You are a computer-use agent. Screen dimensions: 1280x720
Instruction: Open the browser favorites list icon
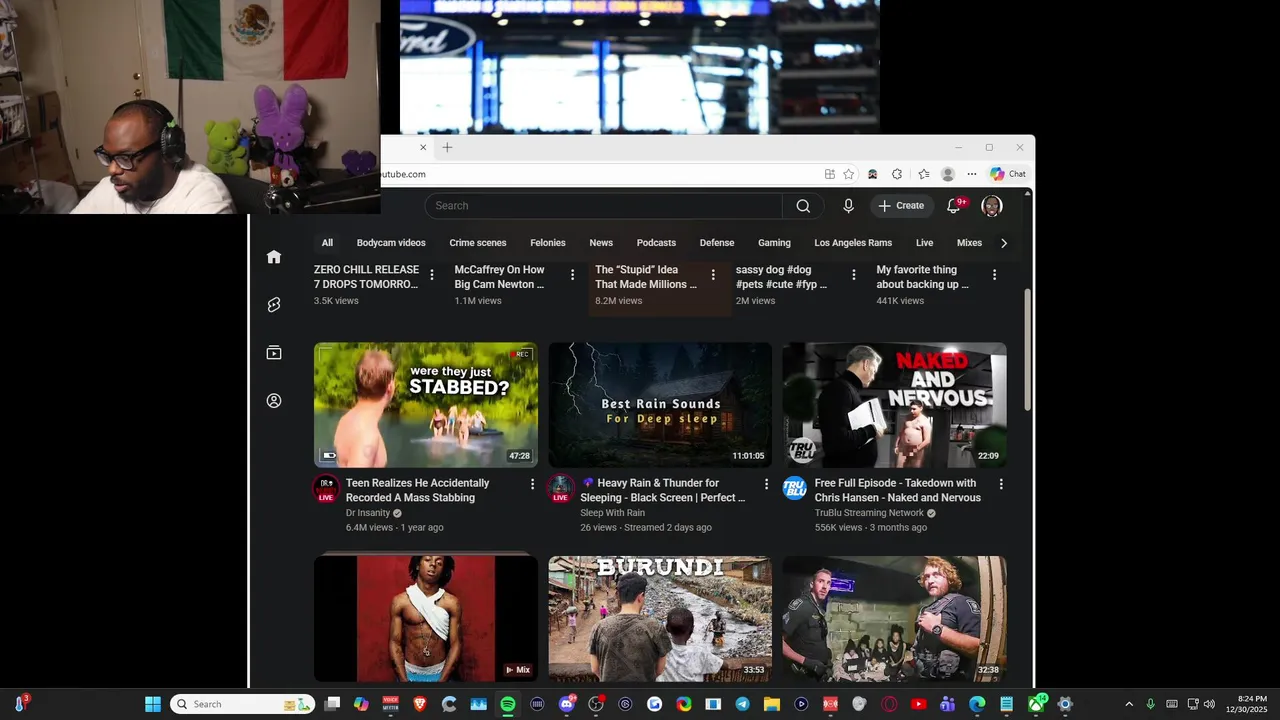(924, 174)
